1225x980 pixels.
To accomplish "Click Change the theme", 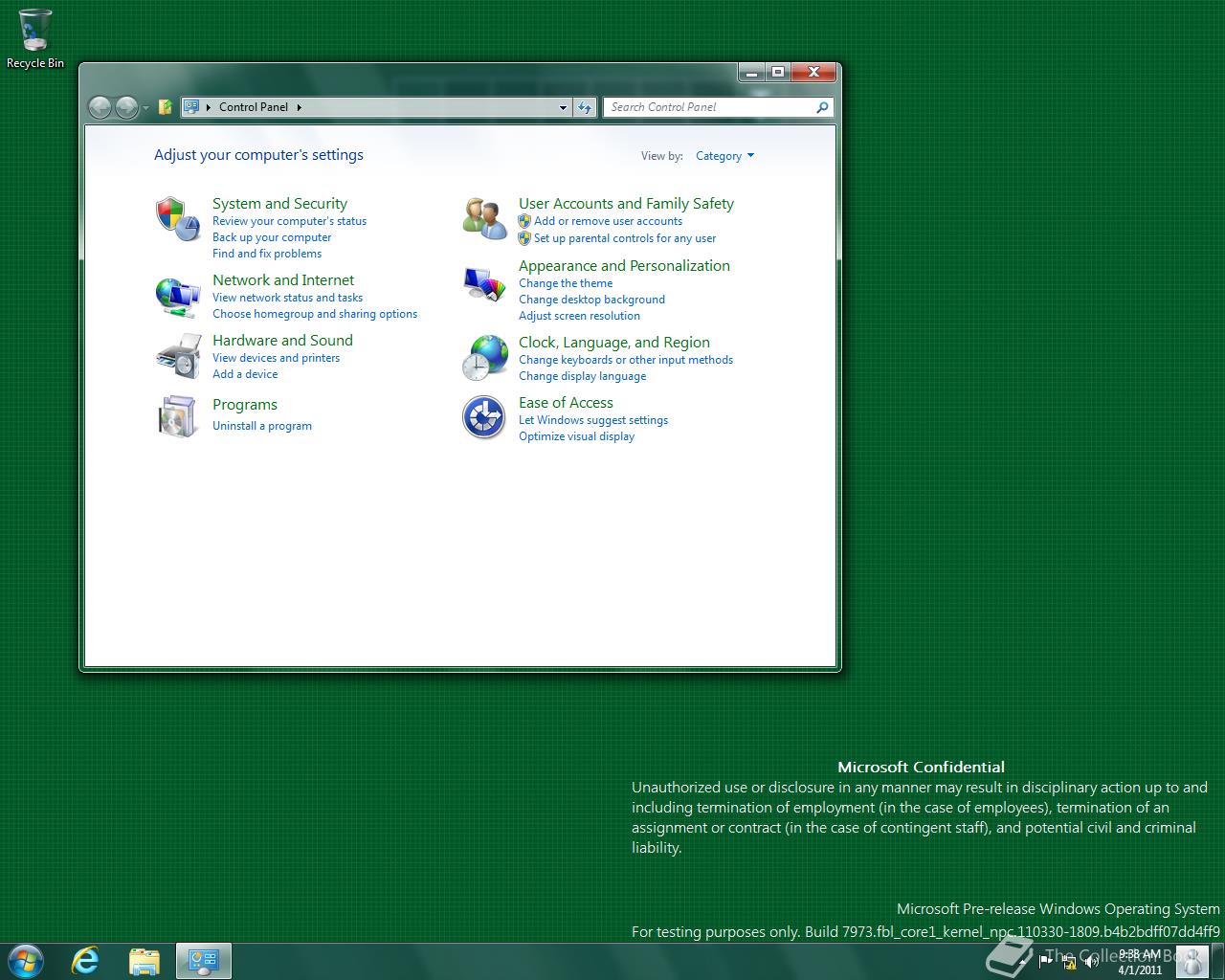I will click(566, 283).
